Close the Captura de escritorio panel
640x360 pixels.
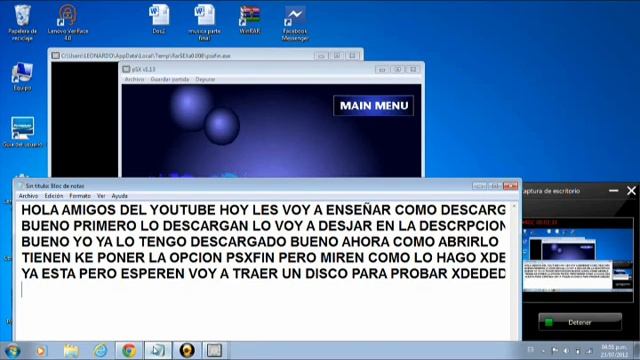(x=631, y=191)
